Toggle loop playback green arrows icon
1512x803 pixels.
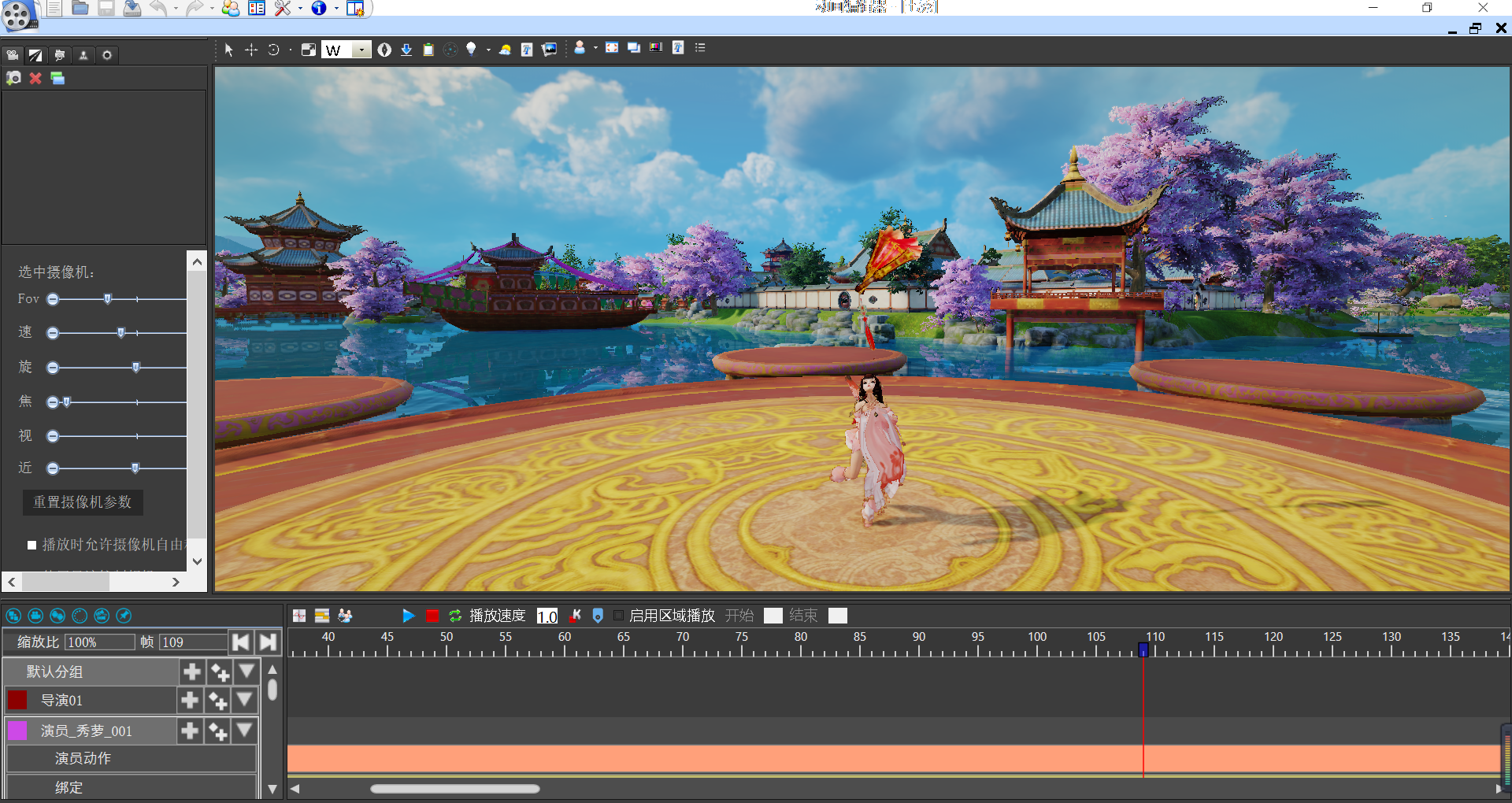[x=455, y=616]
